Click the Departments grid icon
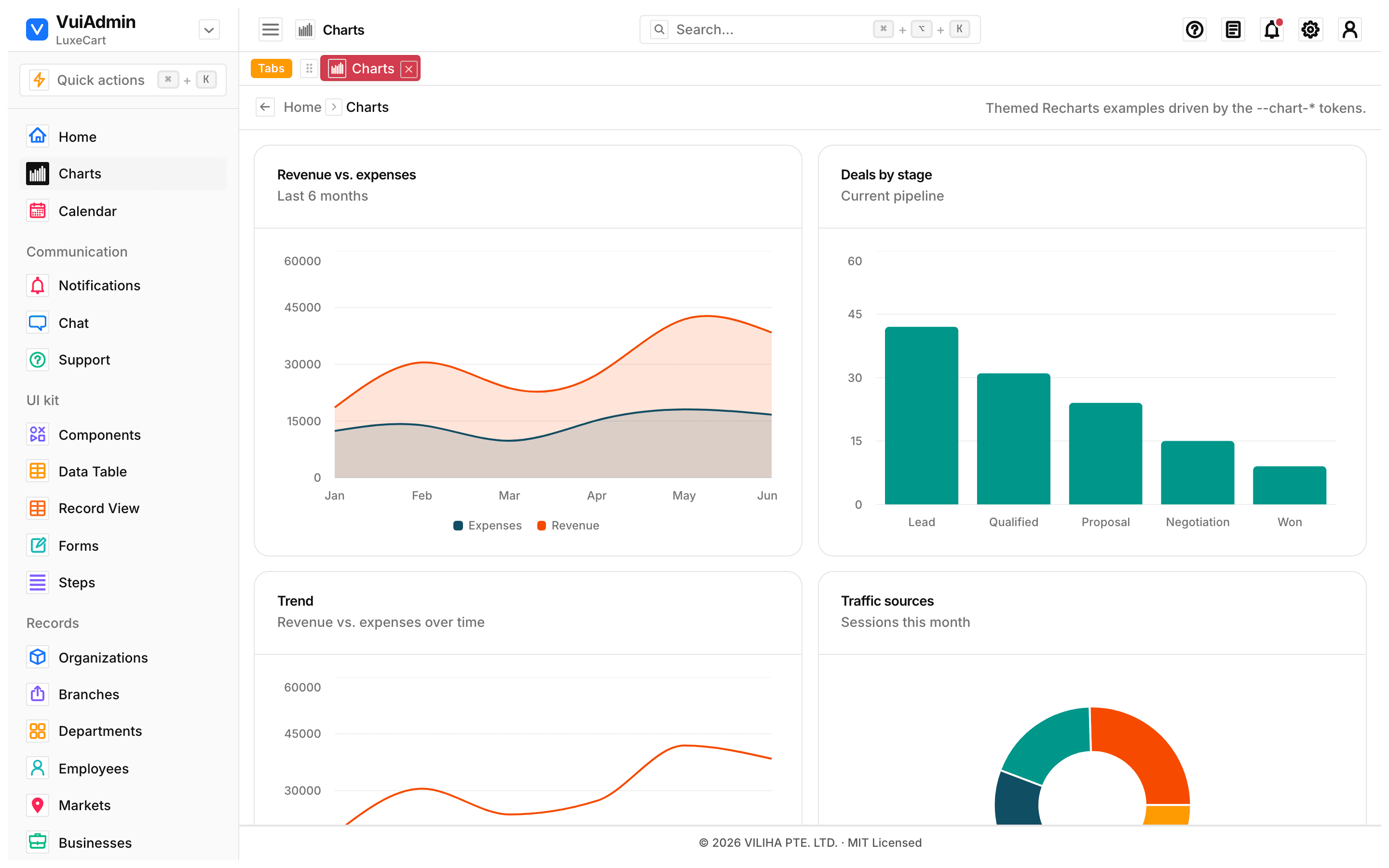 tap(37, 731)
